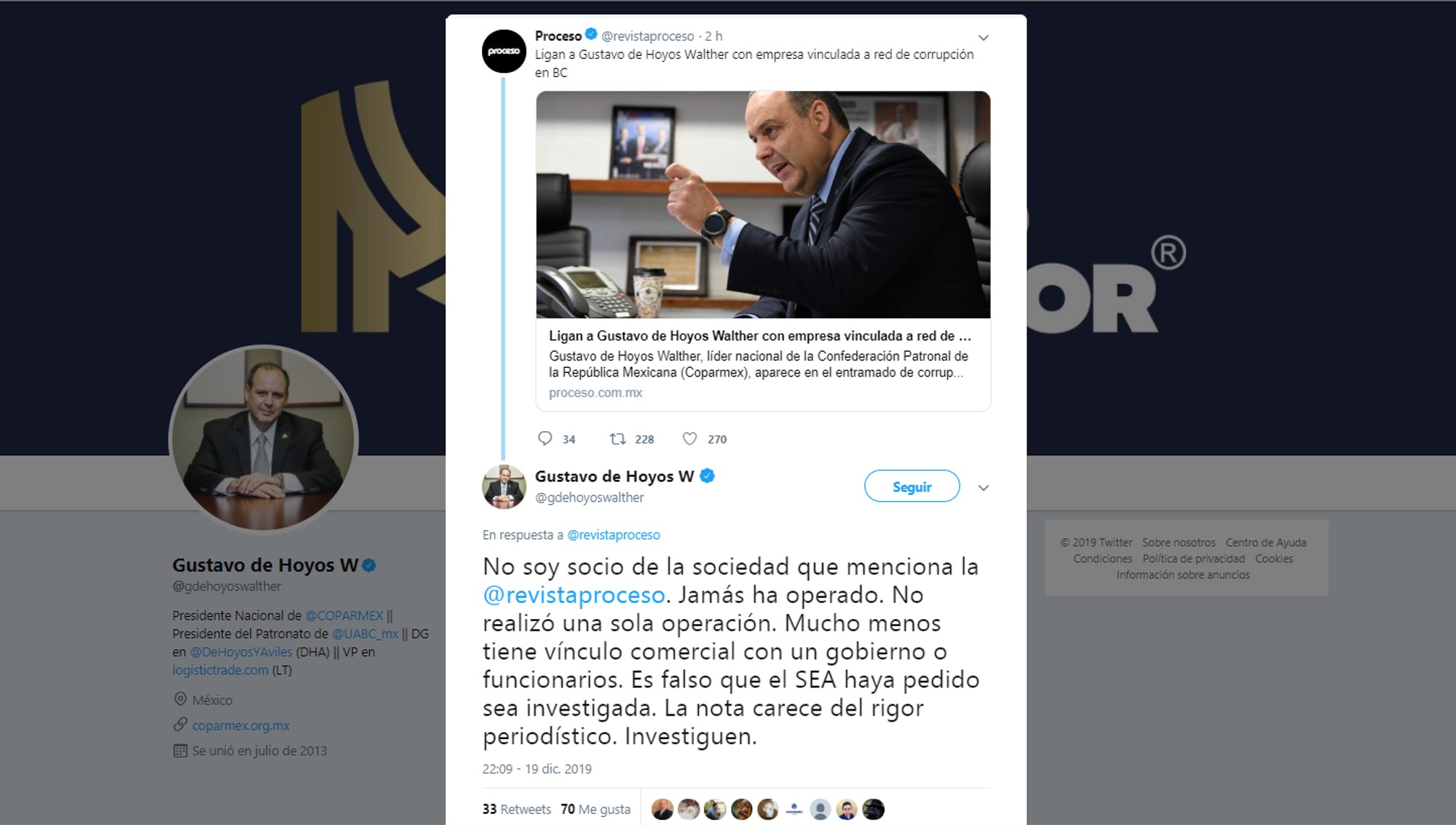Open the Proceso black circular avatar
Image resolution: width=1456 pixels, height=825 pixels.
point(504,51)
